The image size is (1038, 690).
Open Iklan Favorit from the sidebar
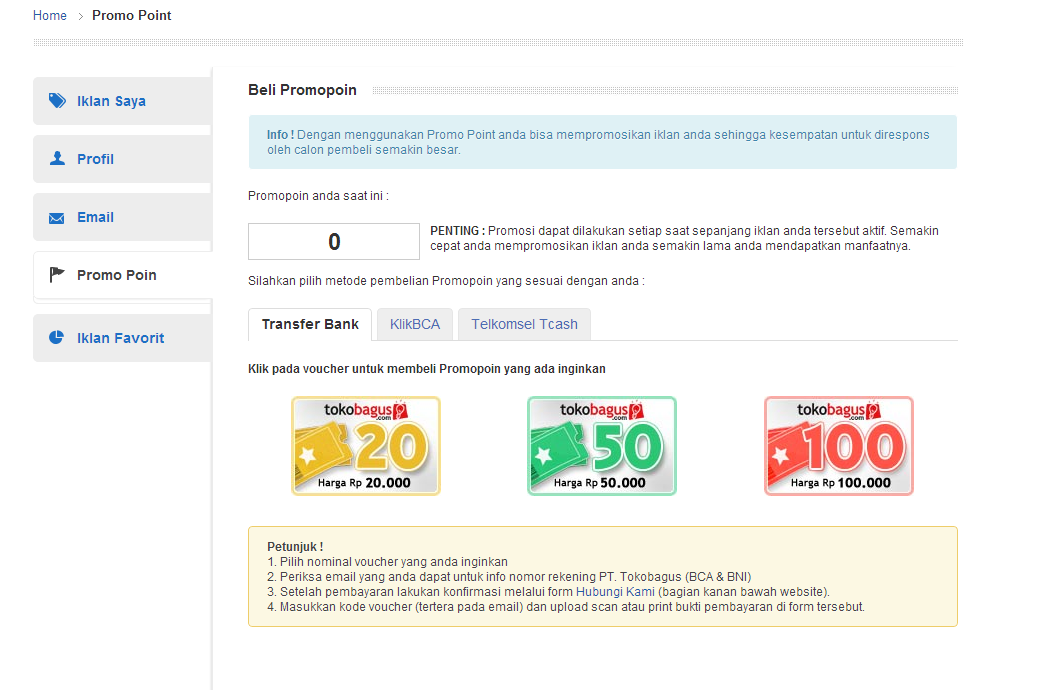(121, 338)
